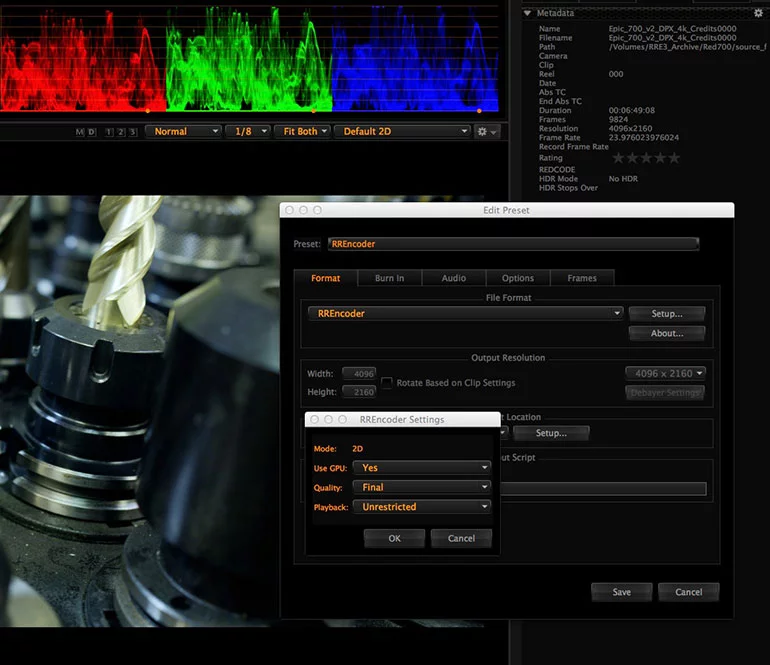Open the RREncoder file format dropdown
770x665 pixels.
(x=465, y=313)
